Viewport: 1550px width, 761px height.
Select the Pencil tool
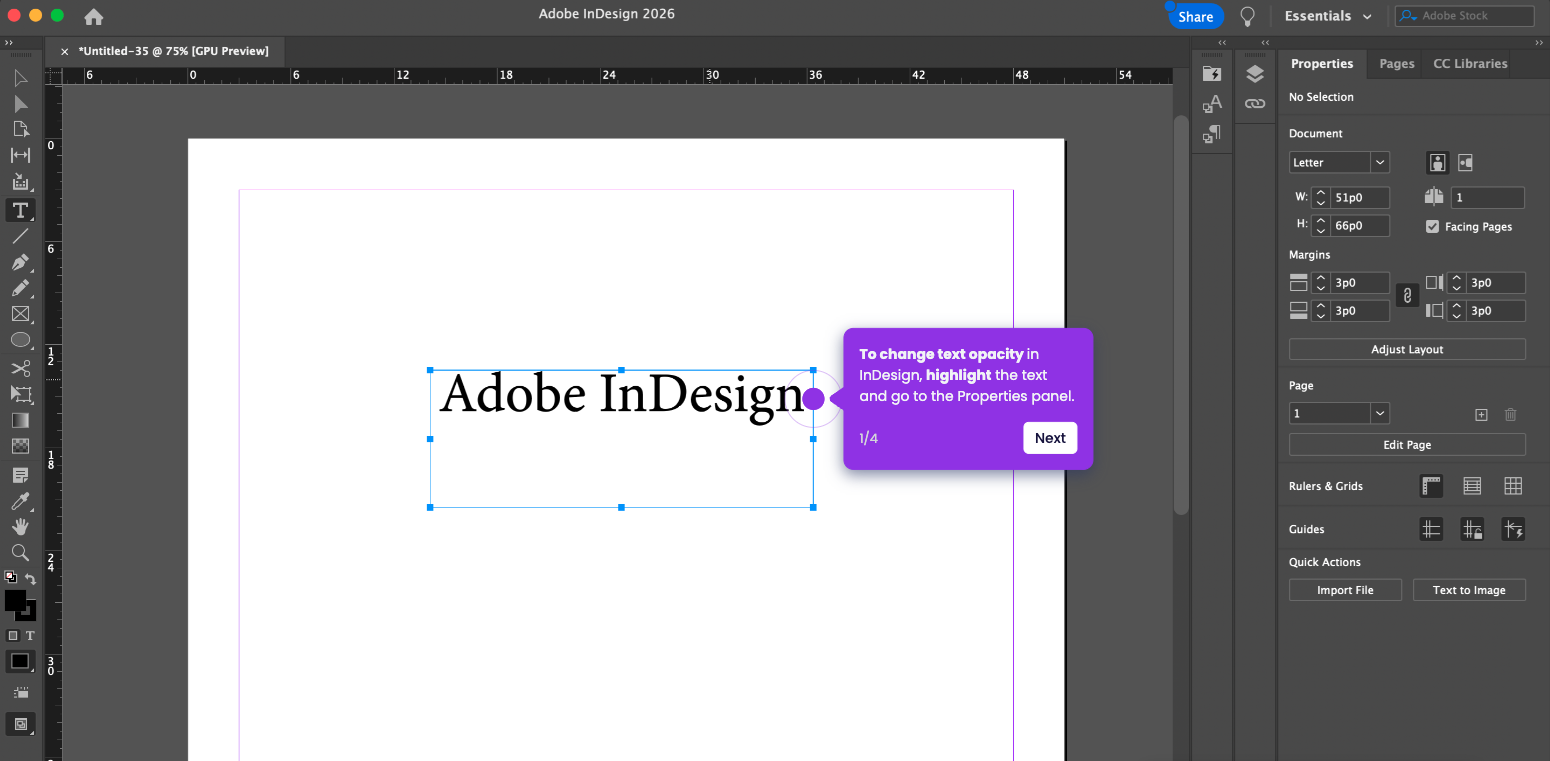[x=21, y=288]
